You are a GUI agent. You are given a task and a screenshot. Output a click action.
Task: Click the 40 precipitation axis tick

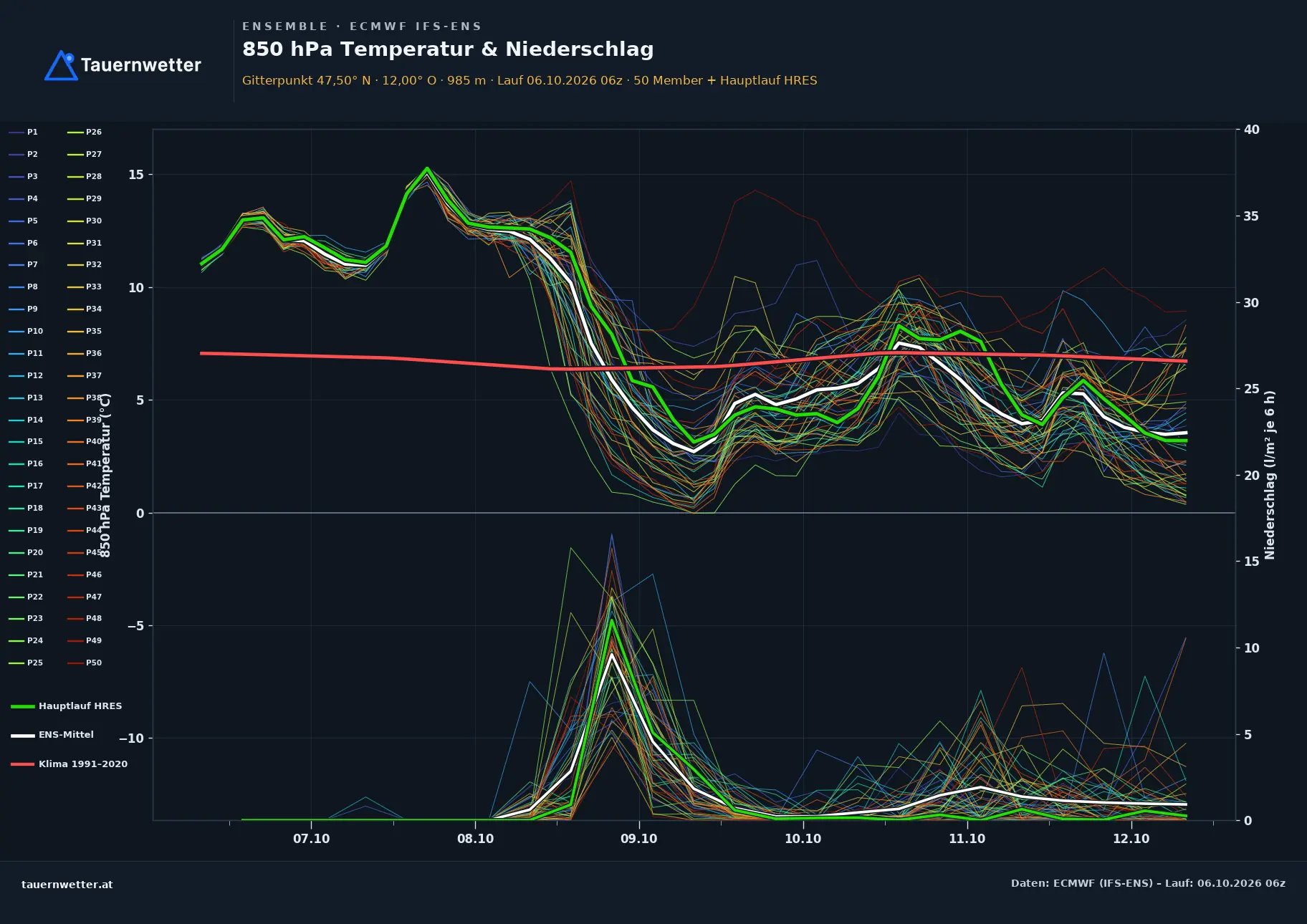click(1252, 130)
